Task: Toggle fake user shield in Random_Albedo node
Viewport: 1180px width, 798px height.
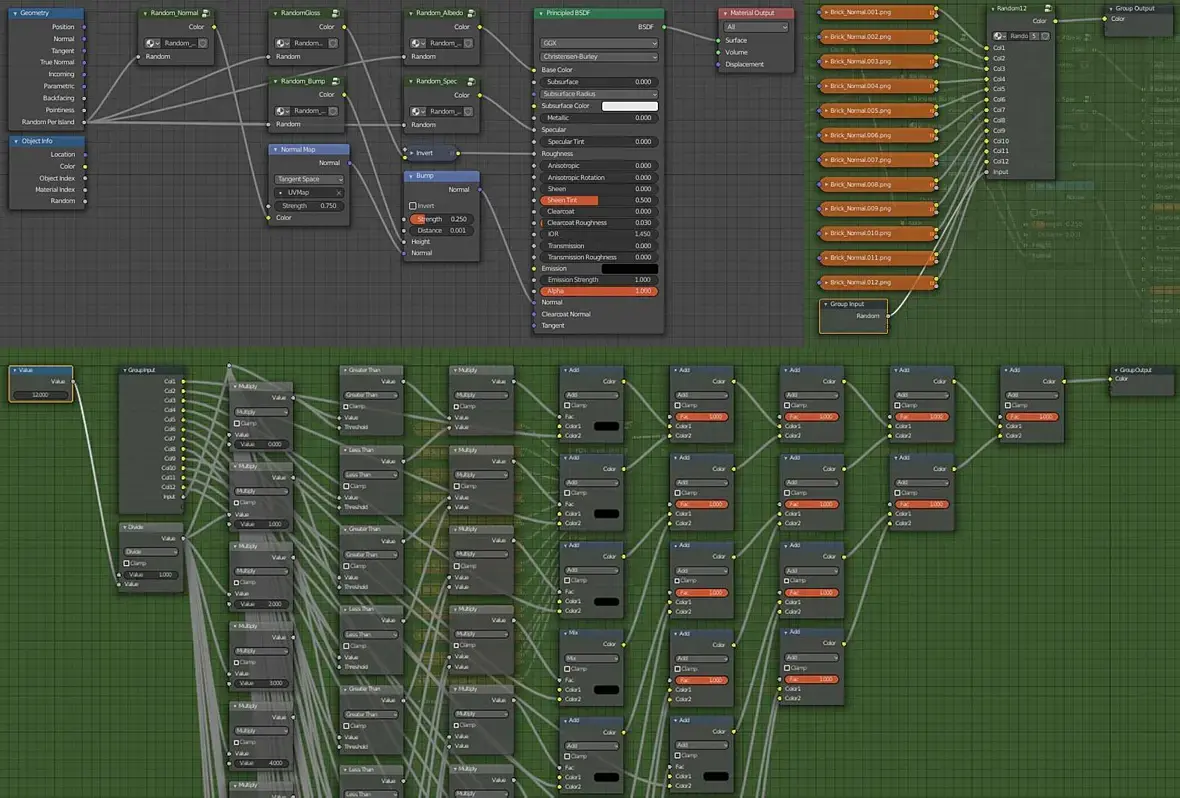Action: point(468,43)
